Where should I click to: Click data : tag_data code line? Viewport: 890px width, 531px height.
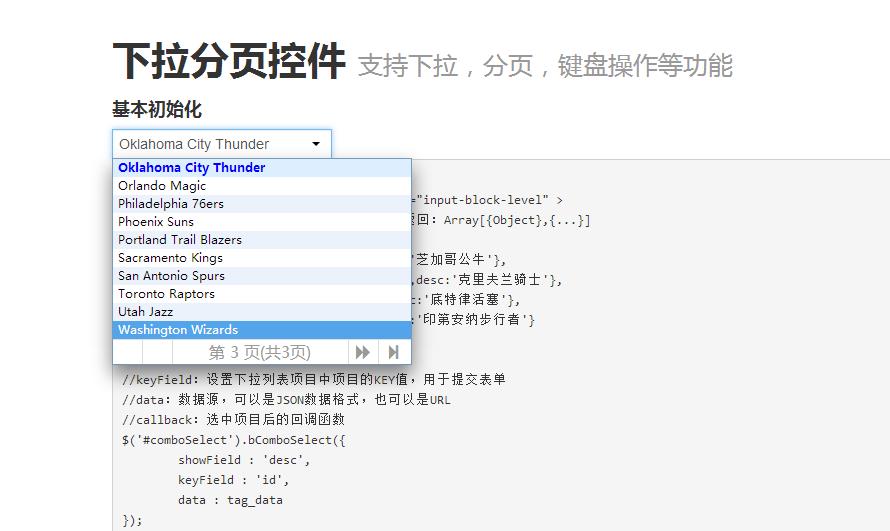tap(230, 500)
